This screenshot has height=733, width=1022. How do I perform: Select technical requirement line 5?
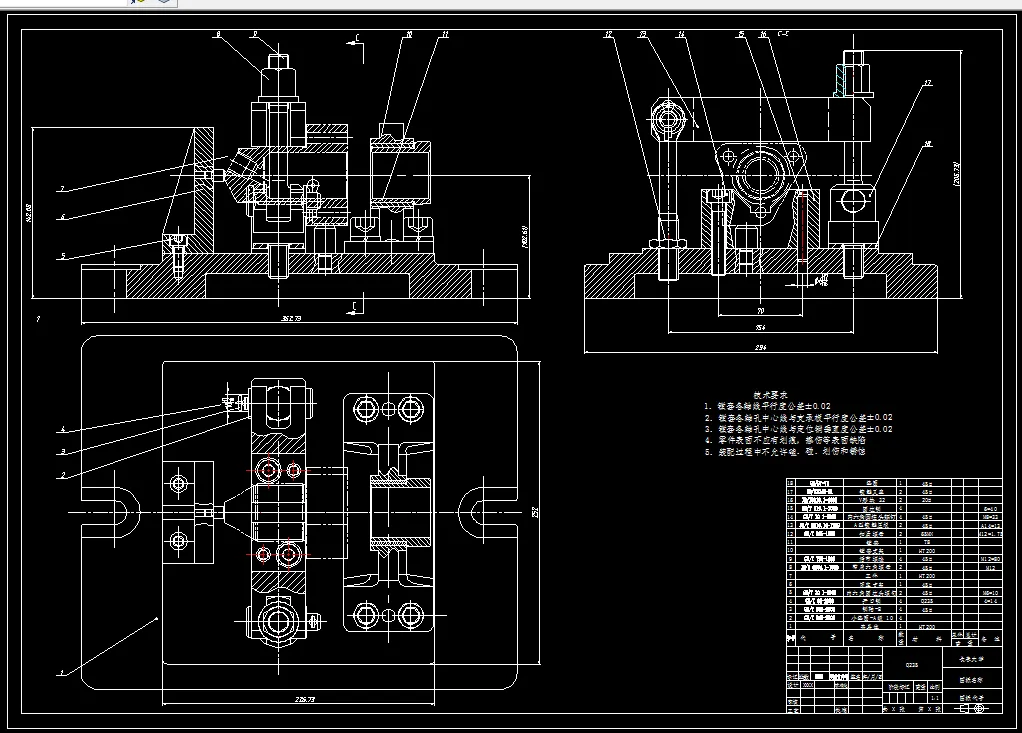[x=785, y=452]
